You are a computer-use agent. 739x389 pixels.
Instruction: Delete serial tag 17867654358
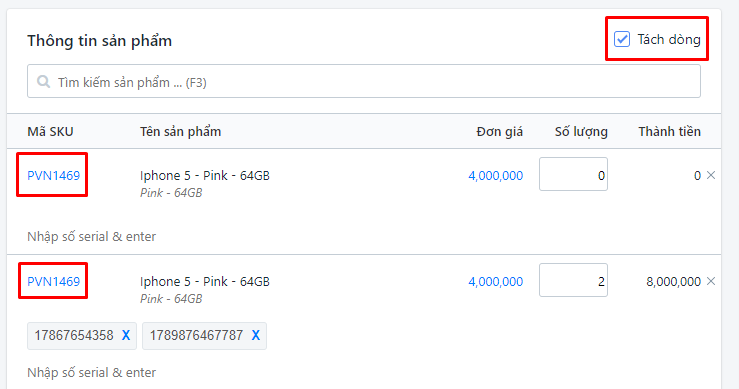126,335
